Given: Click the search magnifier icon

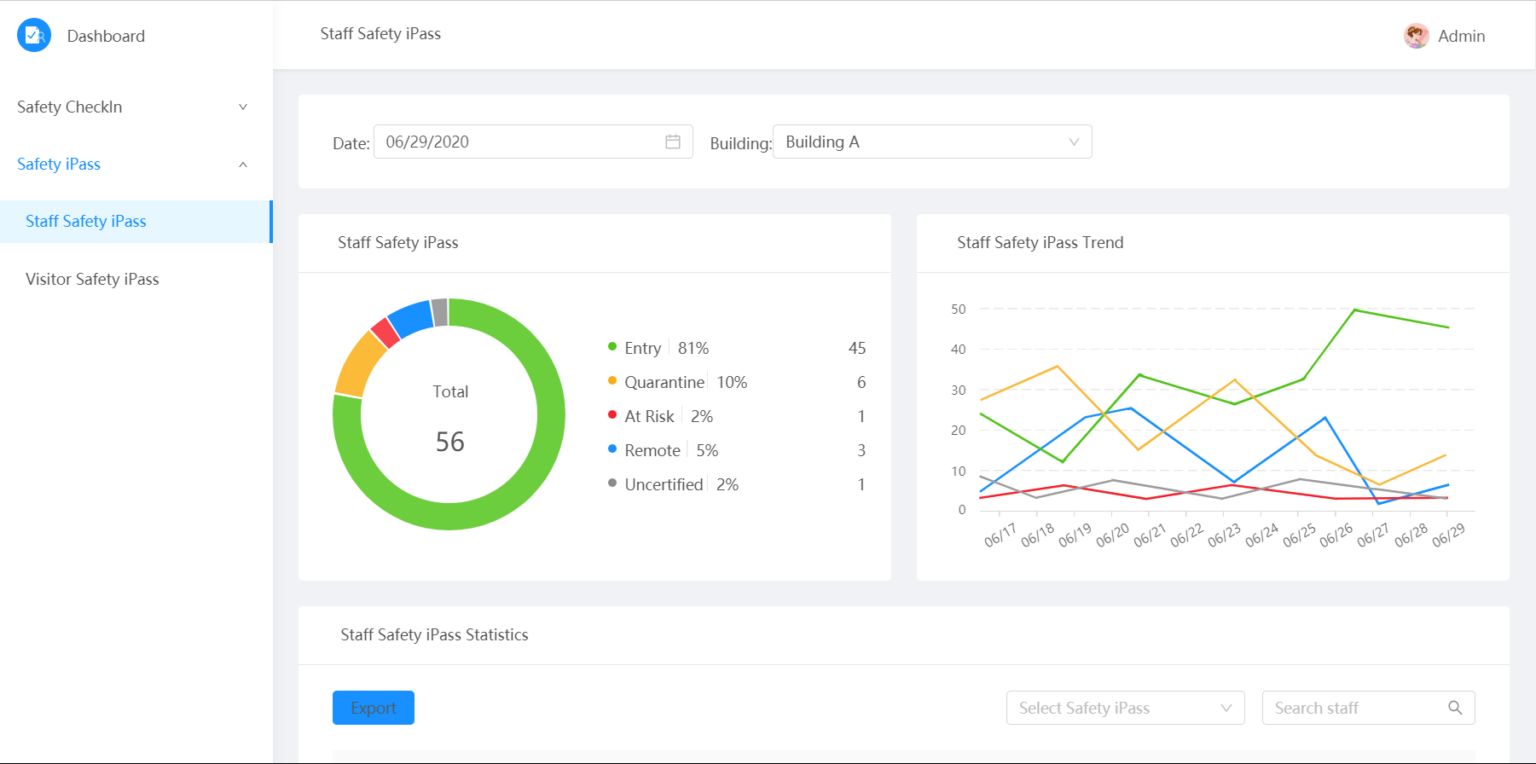Looking at the screenshot, I should pyautogui.click(x=1455, y=708).
